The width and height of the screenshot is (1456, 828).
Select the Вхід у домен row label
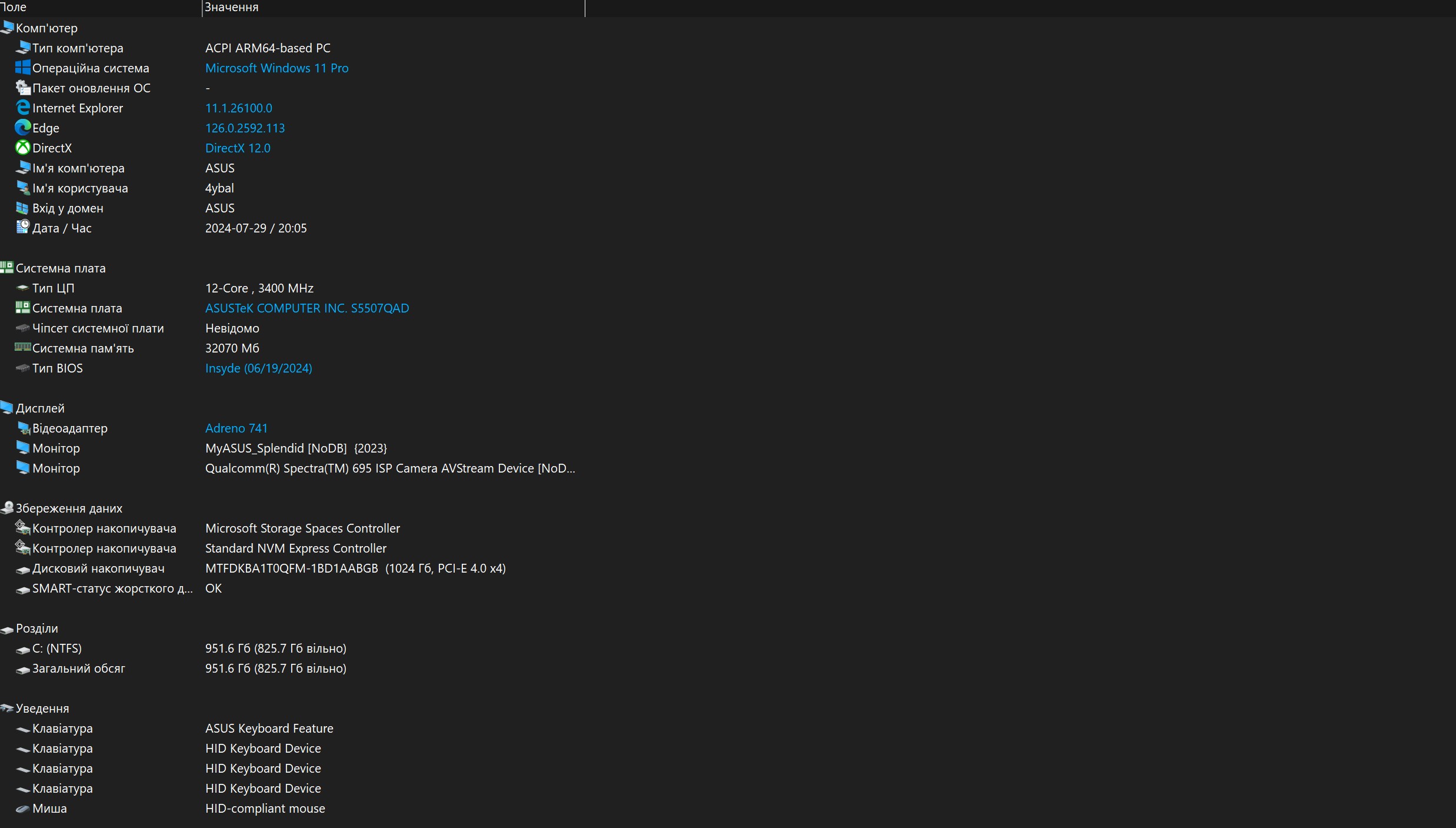[x=68, y=208]
